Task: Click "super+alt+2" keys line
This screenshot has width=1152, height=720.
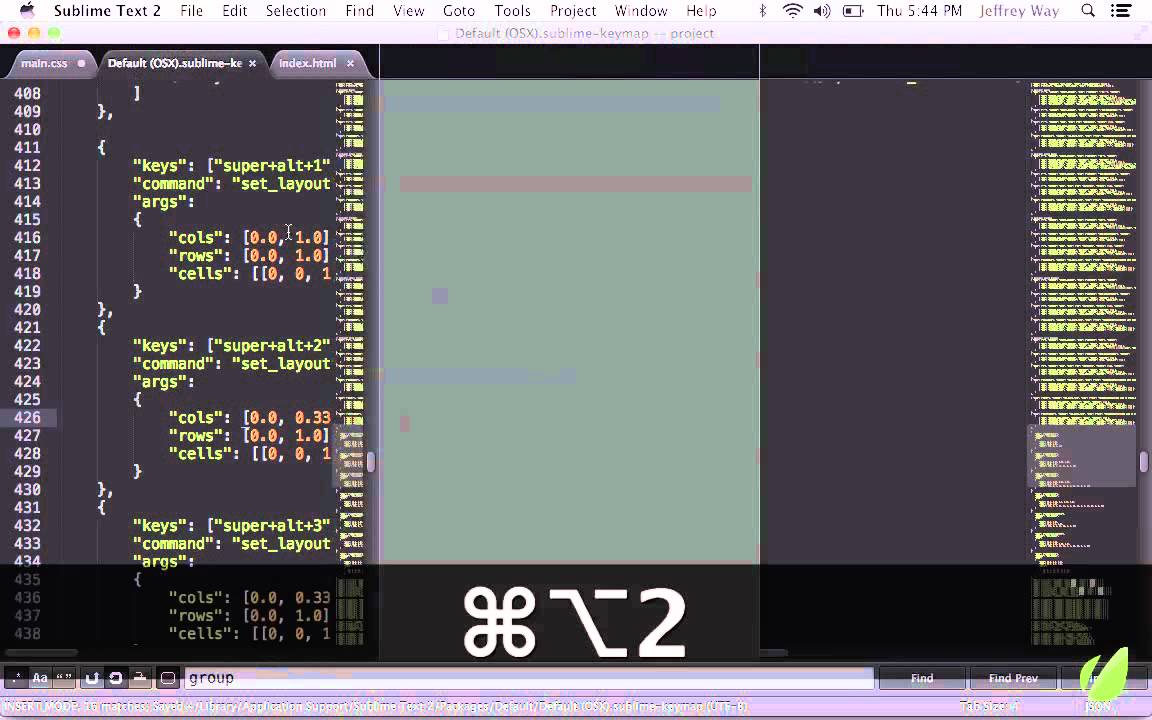Action: pos(231,345)
